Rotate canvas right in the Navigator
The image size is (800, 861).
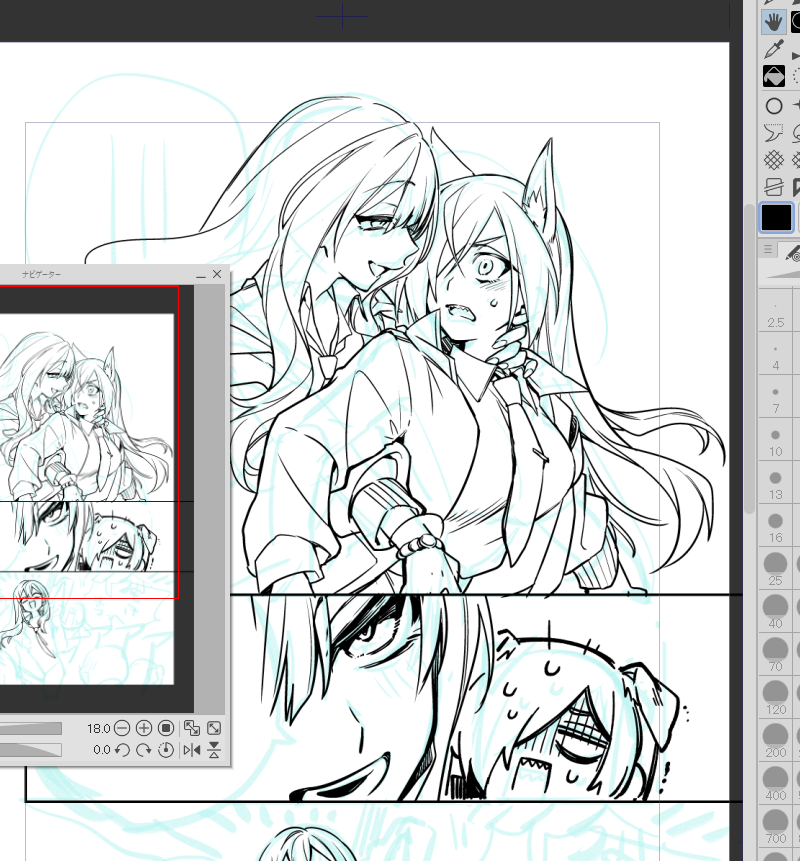tap(144, 750)
